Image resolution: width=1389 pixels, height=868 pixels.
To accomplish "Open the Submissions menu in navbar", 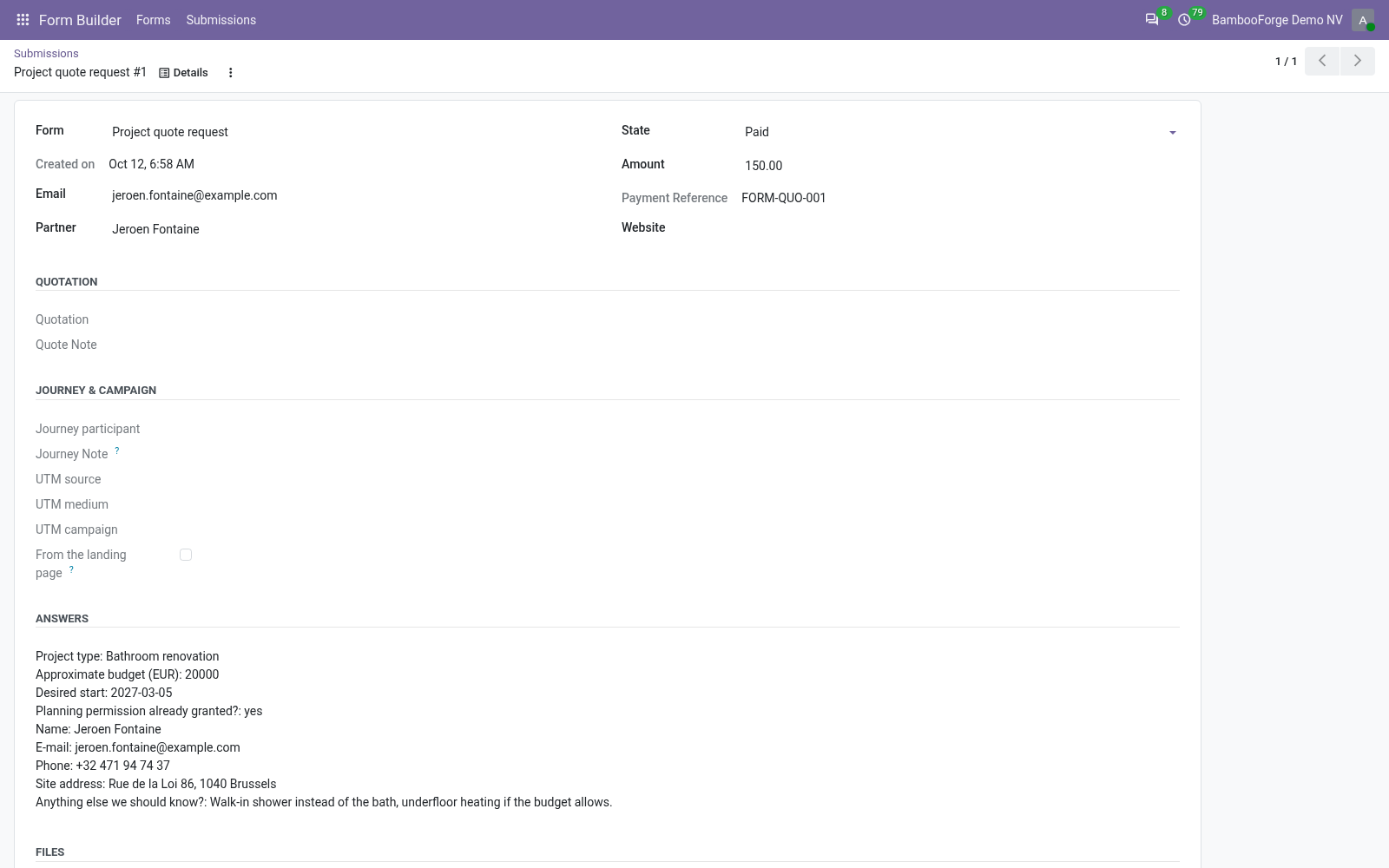I will (x=221, y=20).
